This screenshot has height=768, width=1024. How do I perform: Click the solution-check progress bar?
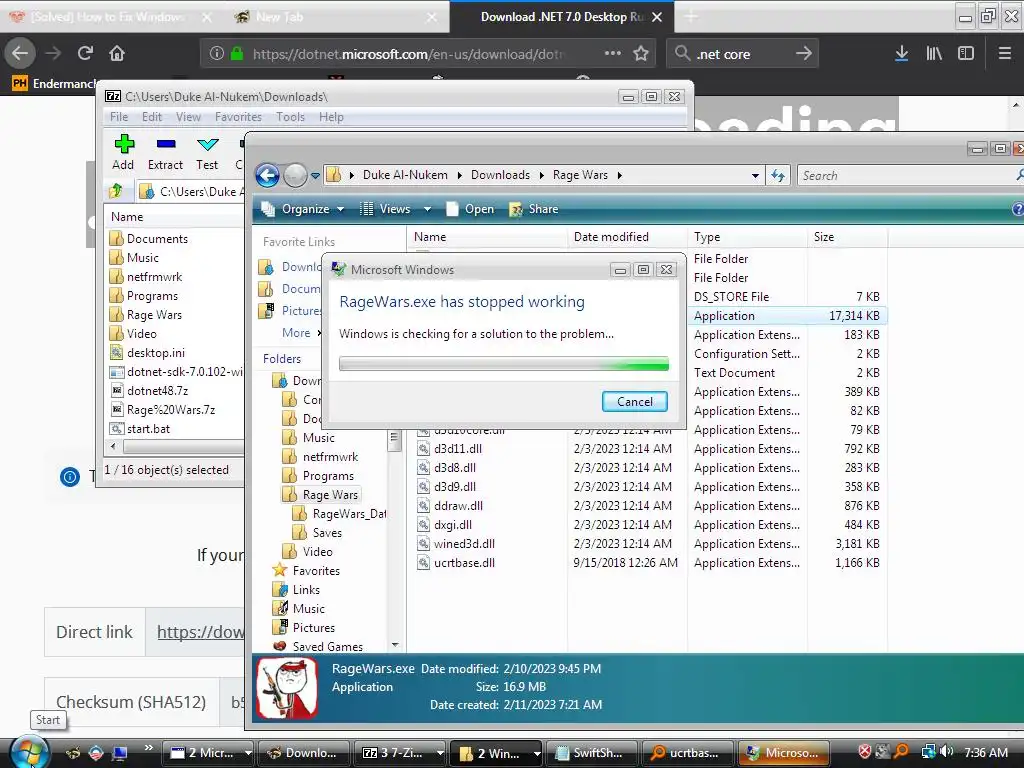pos(504,364)
